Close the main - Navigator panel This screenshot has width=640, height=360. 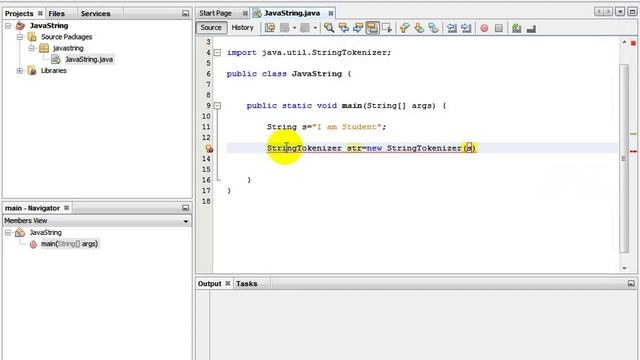pyautogui.click(x=67, y=208)
